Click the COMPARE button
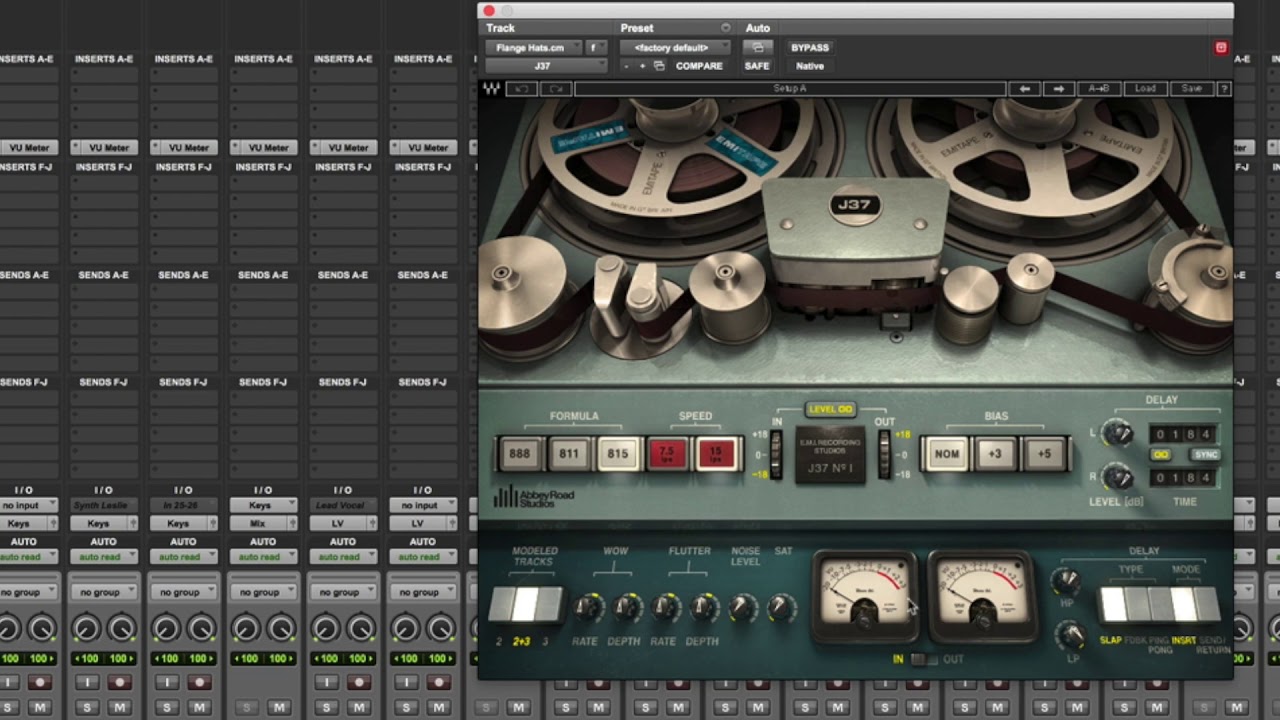The width and height of the screenshot is (1280, 720). pos(699,66)
